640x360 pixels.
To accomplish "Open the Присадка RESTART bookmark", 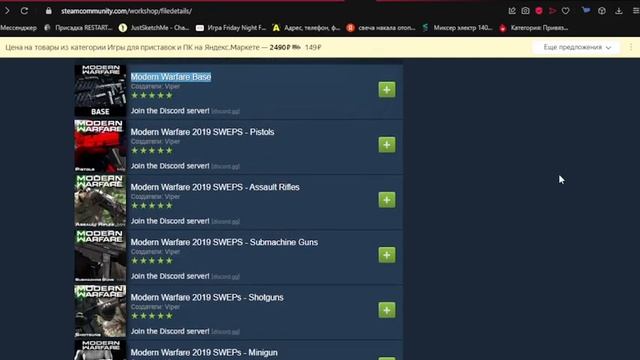I will [78, 28].
